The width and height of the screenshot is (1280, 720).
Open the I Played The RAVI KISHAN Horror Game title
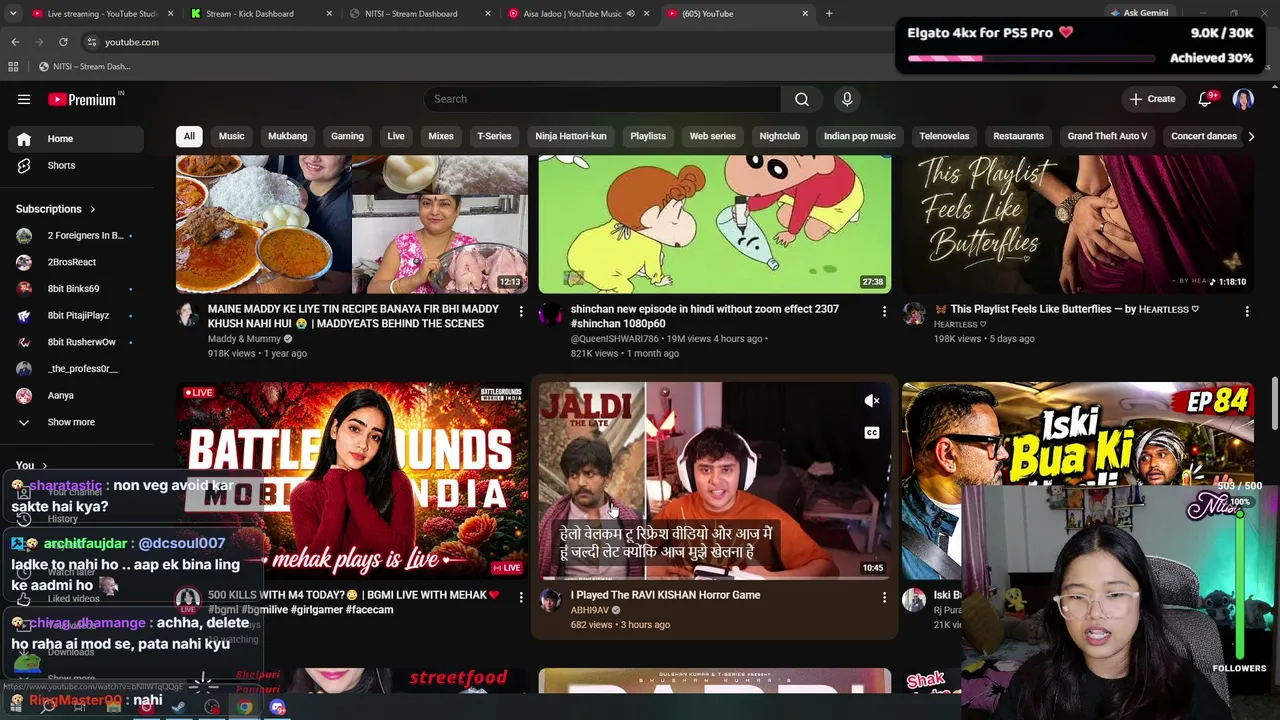(665, 595)
